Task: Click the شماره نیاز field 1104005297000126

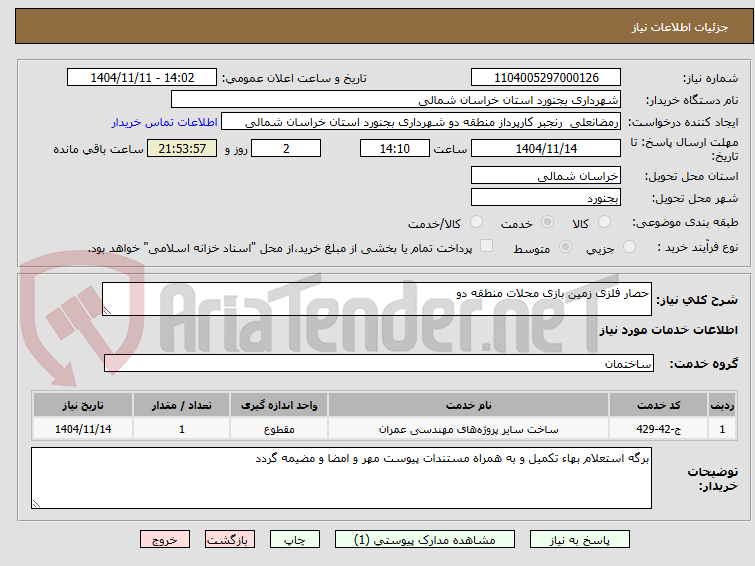Action: pos(546,77)
